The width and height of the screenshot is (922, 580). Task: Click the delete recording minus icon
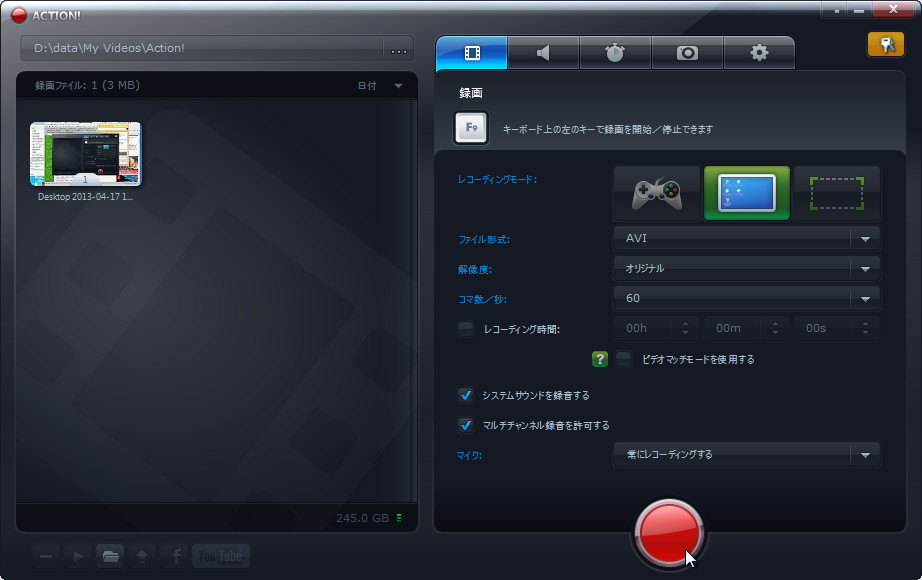[46, 556]
